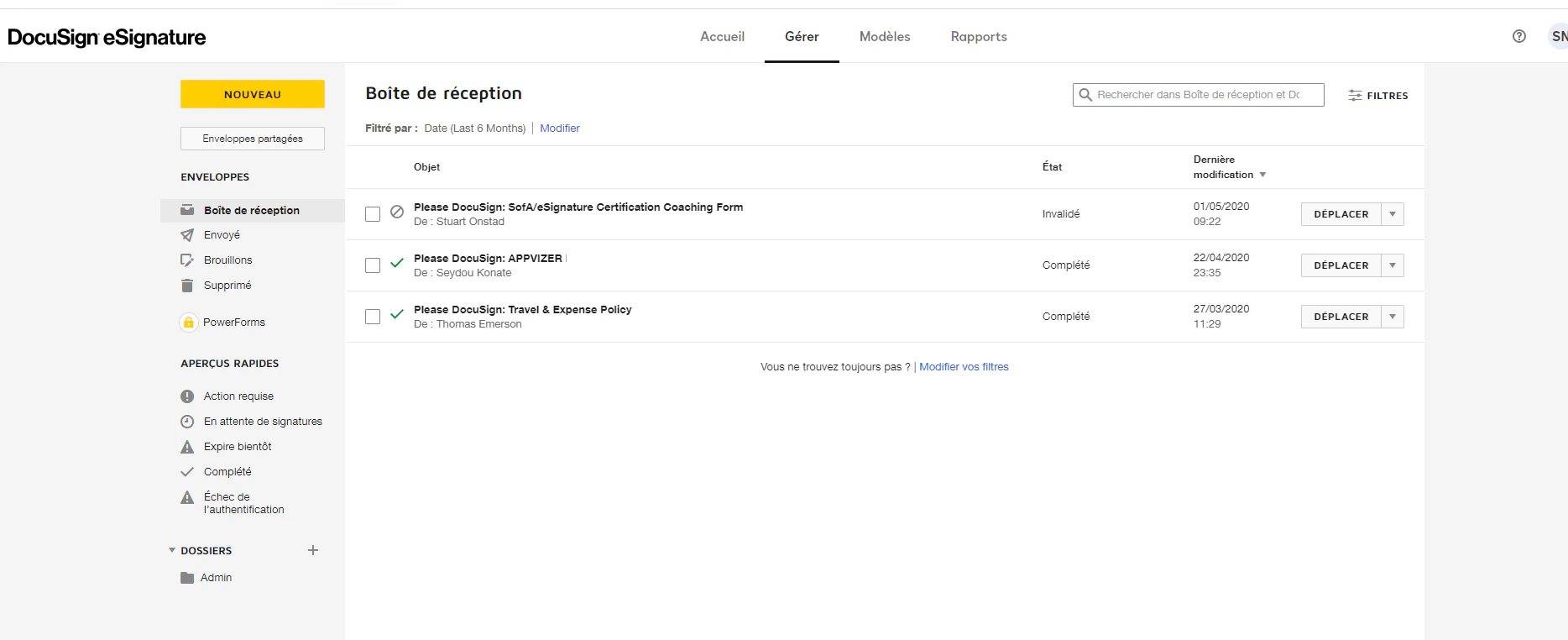Click the Brouillons draft icon

pyautogui.click(x=187, y=260)
